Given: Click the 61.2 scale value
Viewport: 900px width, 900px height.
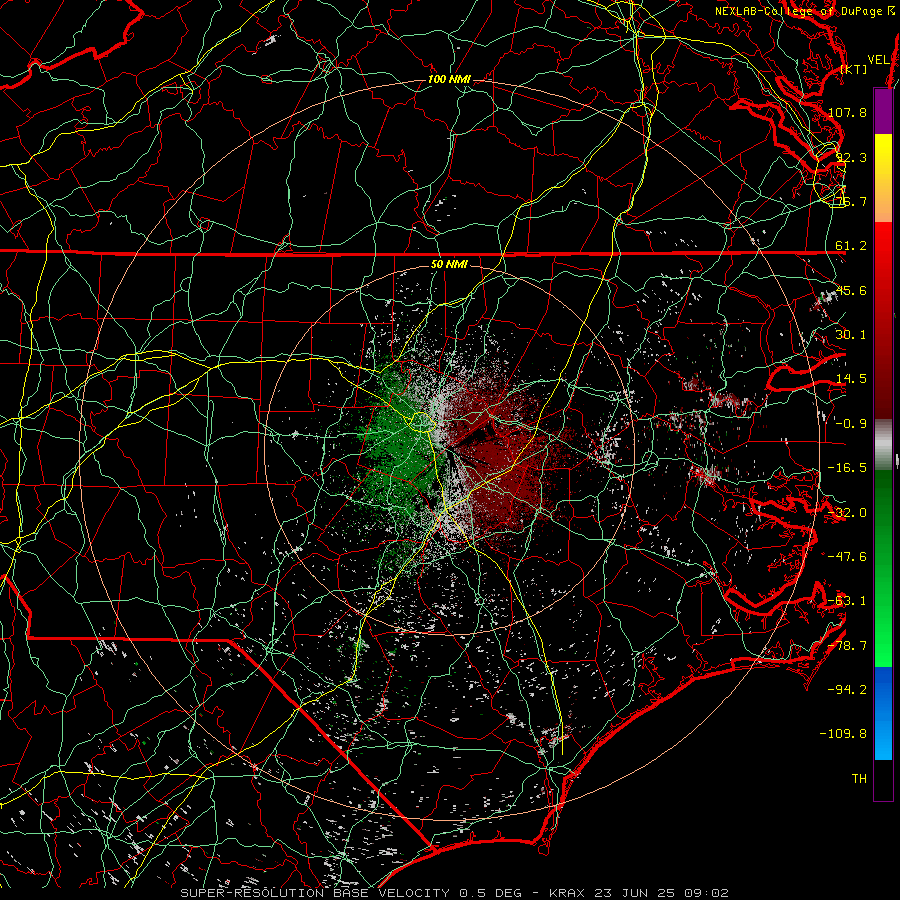Looking at the screenshot, I should [851, 246].
